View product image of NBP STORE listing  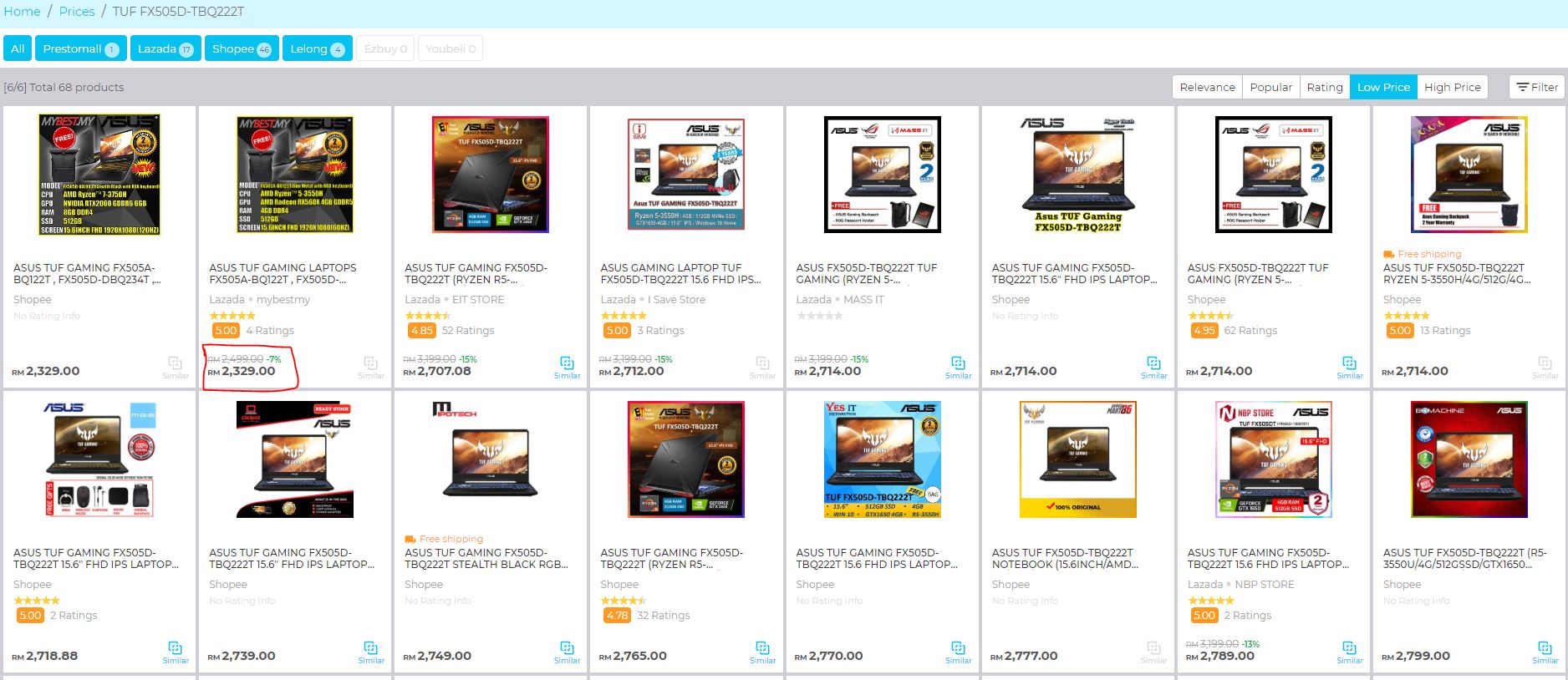point(1273,459)
